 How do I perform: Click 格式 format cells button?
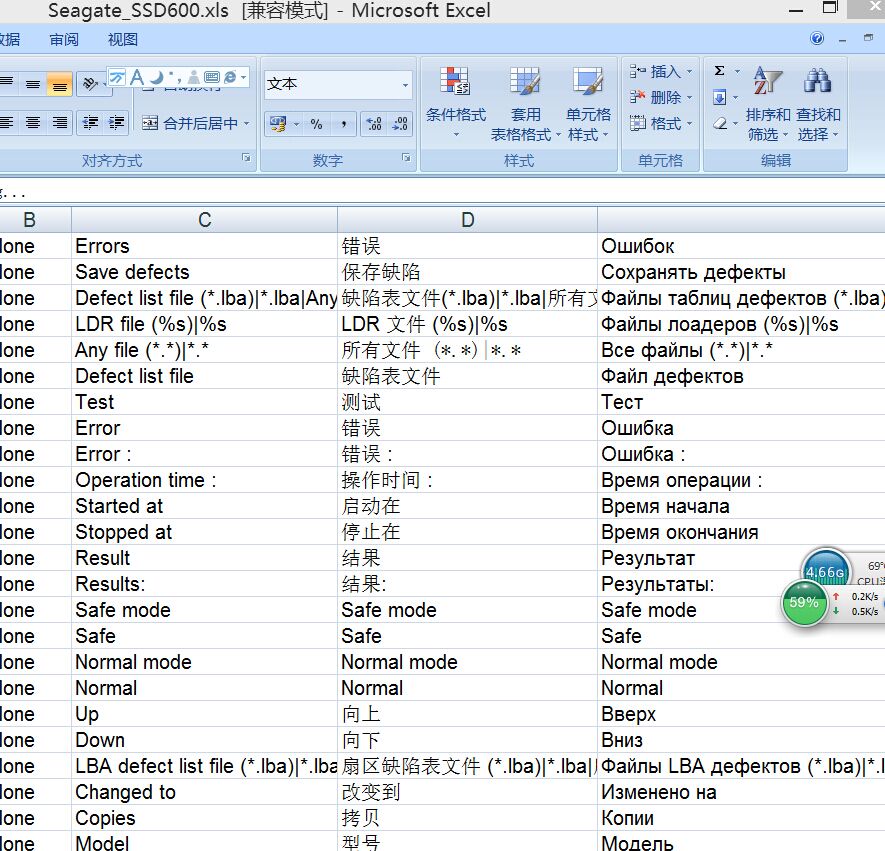pos(655,123)
